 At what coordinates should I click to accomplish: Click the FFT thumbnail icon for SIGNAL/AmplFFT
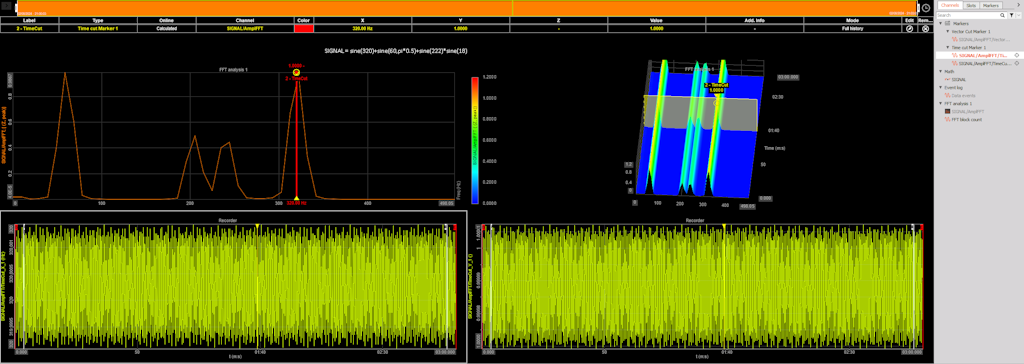pos(948,112)
